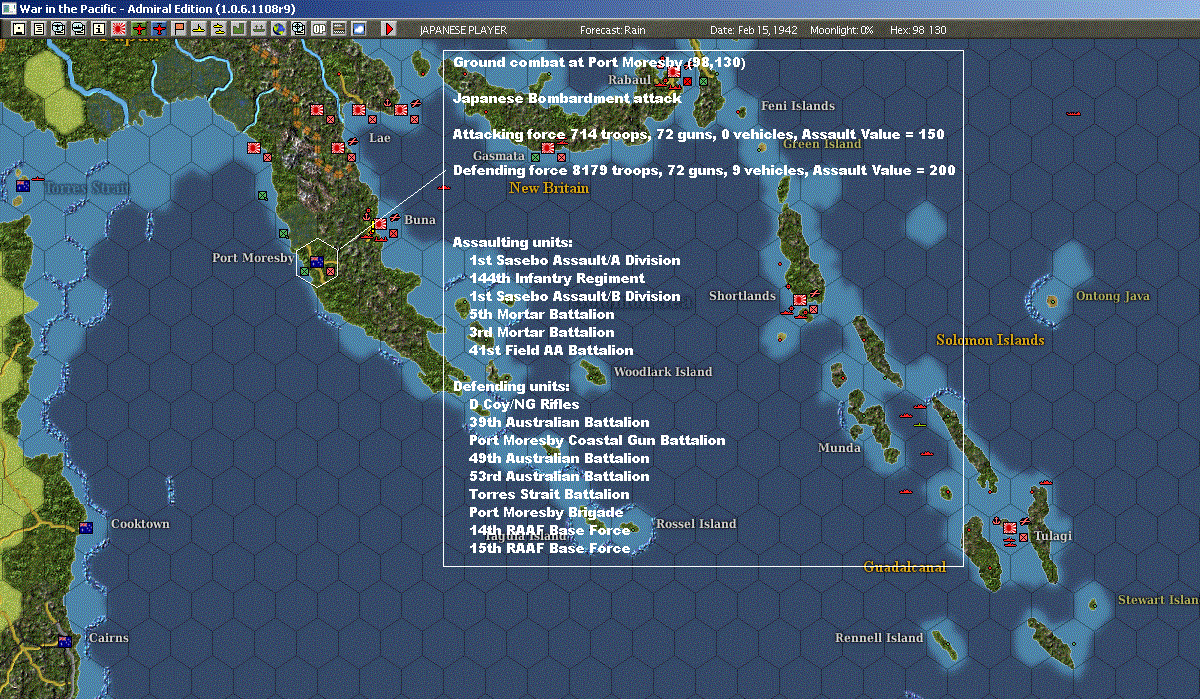This screenshot has height=699, width=1200.
Task: Click the striped panel toolbar icon before the cloud
Action: pos(338,29)
